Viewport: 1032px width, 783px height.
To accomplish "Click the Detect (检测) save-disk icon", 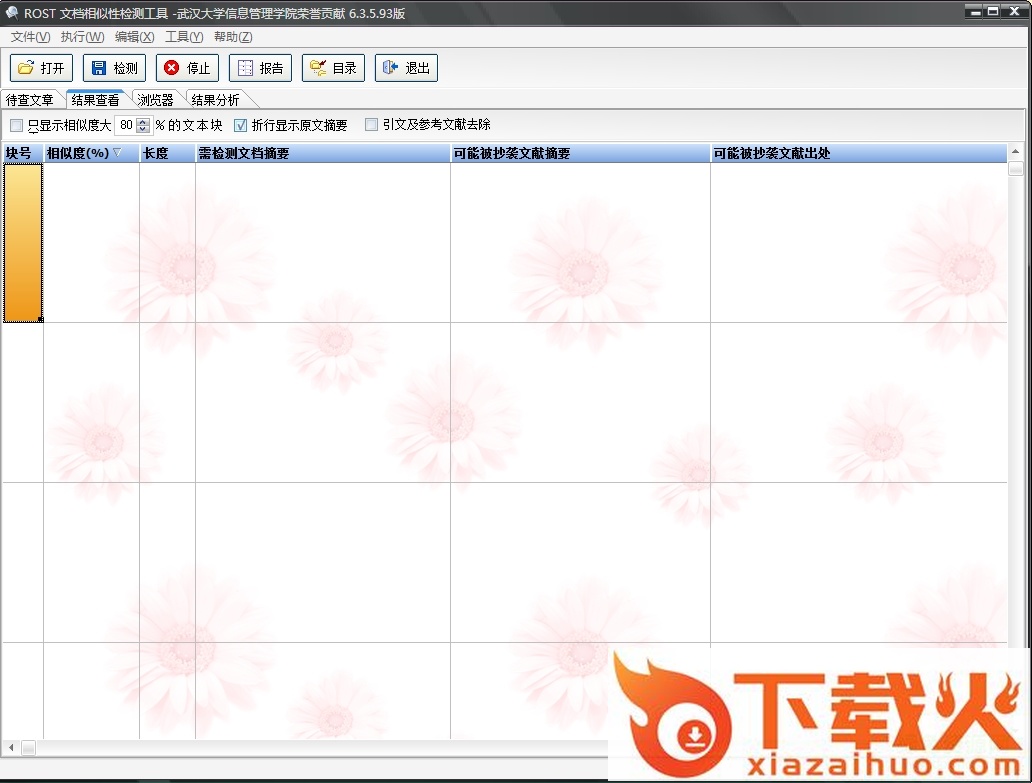I will coord(99,68).
